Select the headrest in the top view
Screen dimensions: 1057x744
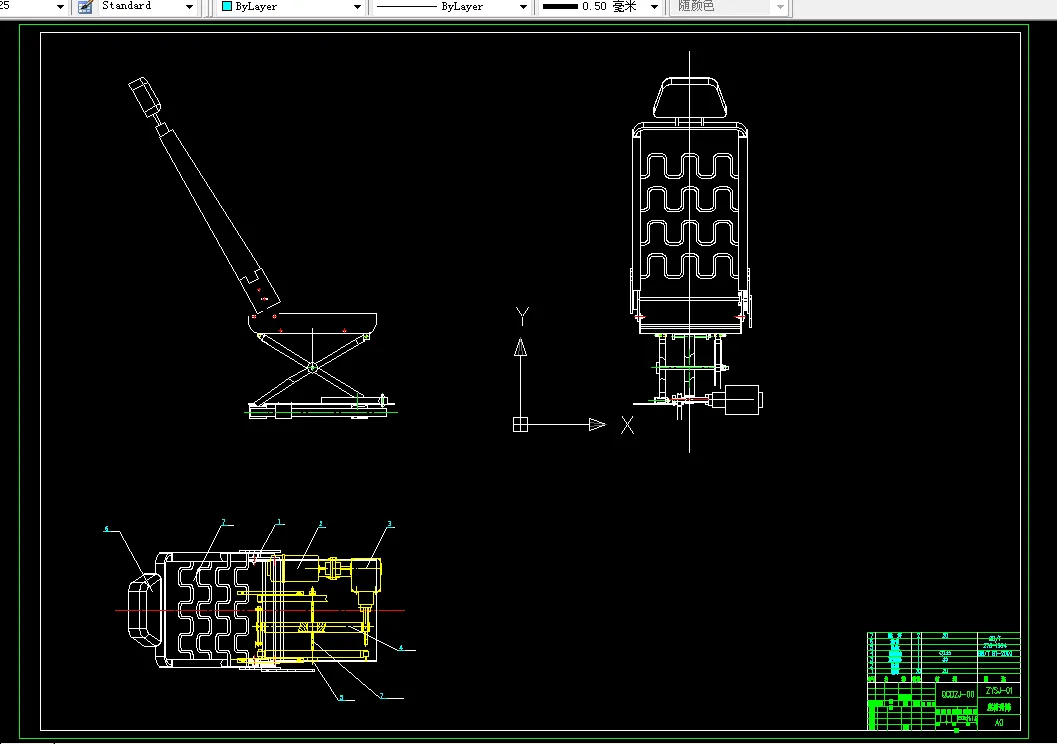point(144,611)
